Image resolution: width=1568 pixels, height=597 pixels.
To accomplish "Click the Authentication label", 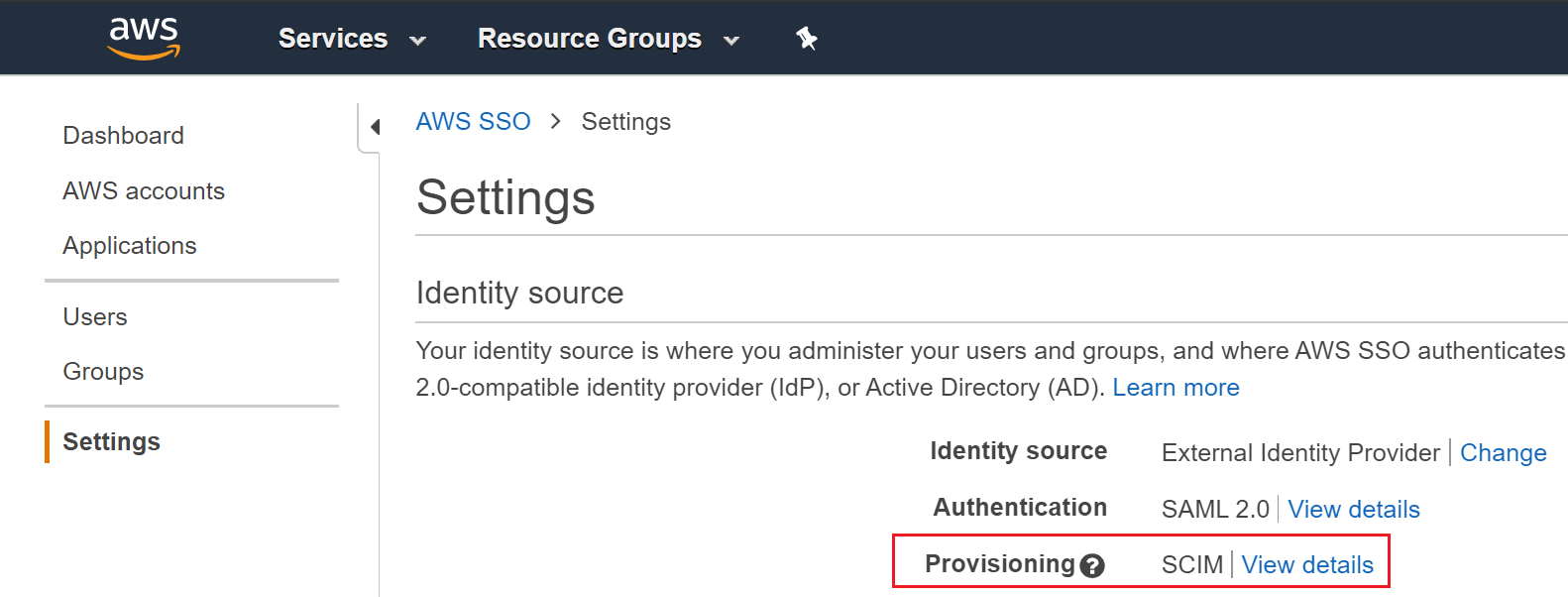I will pyautogui.click(x=1020, y=508).
